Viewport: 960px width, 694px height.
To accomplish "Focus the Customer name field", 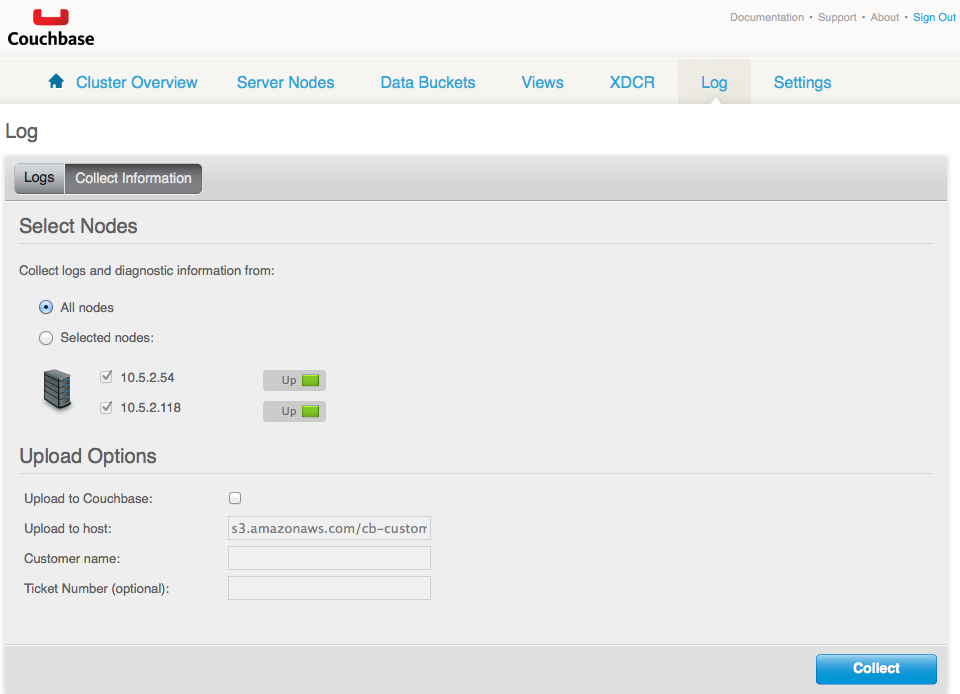I will (x=329, y=558).
